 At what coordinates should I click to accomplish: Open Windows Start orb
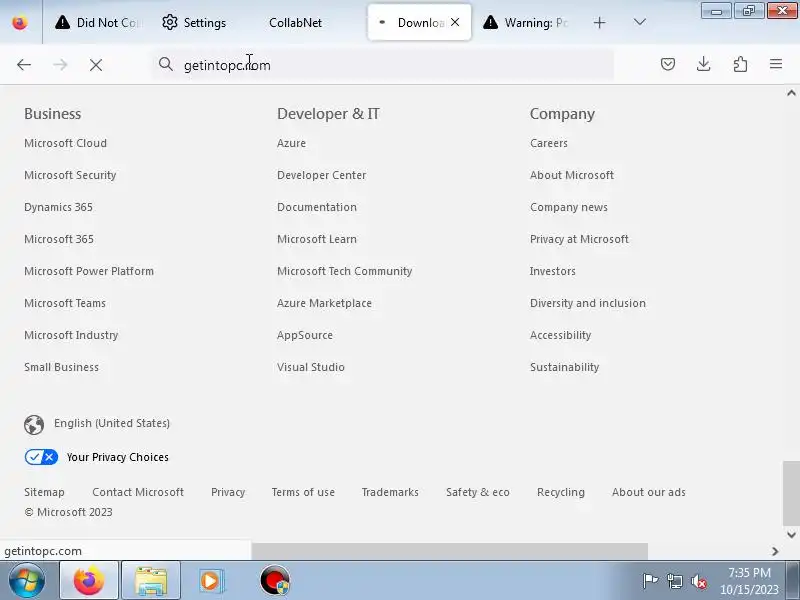pos(27,580)
